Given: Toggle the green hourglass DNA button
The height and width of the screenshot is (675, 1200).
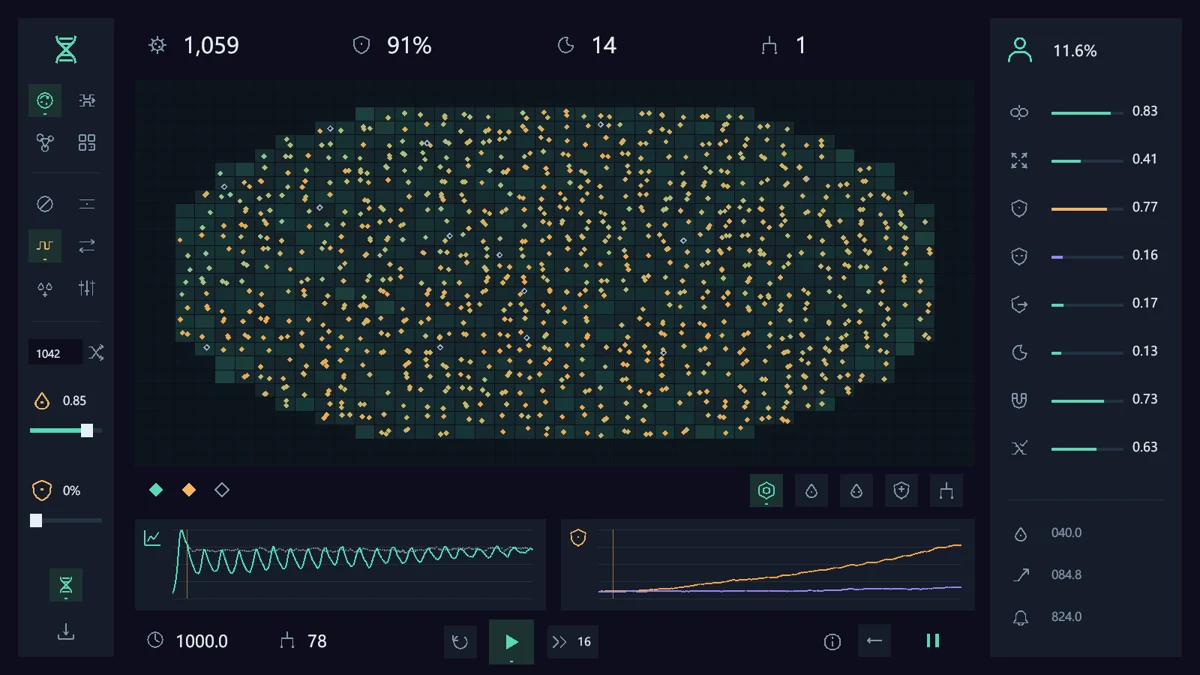Looking at the screenshot, I should (x=66, y=585).
